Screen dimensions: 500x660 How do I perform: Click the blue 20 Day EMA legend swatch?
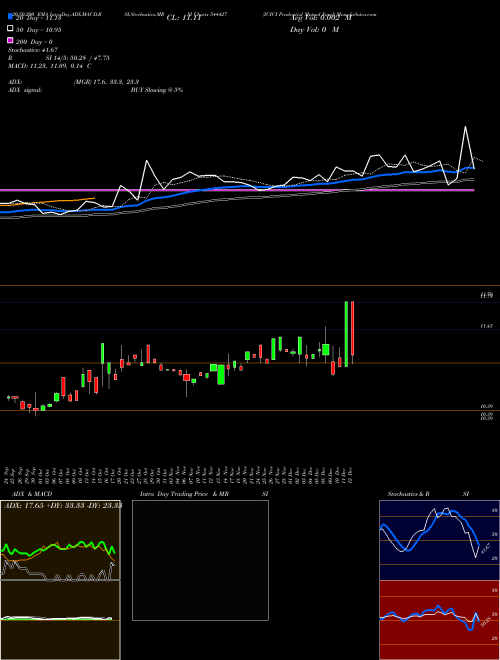[x=10, y=17]
